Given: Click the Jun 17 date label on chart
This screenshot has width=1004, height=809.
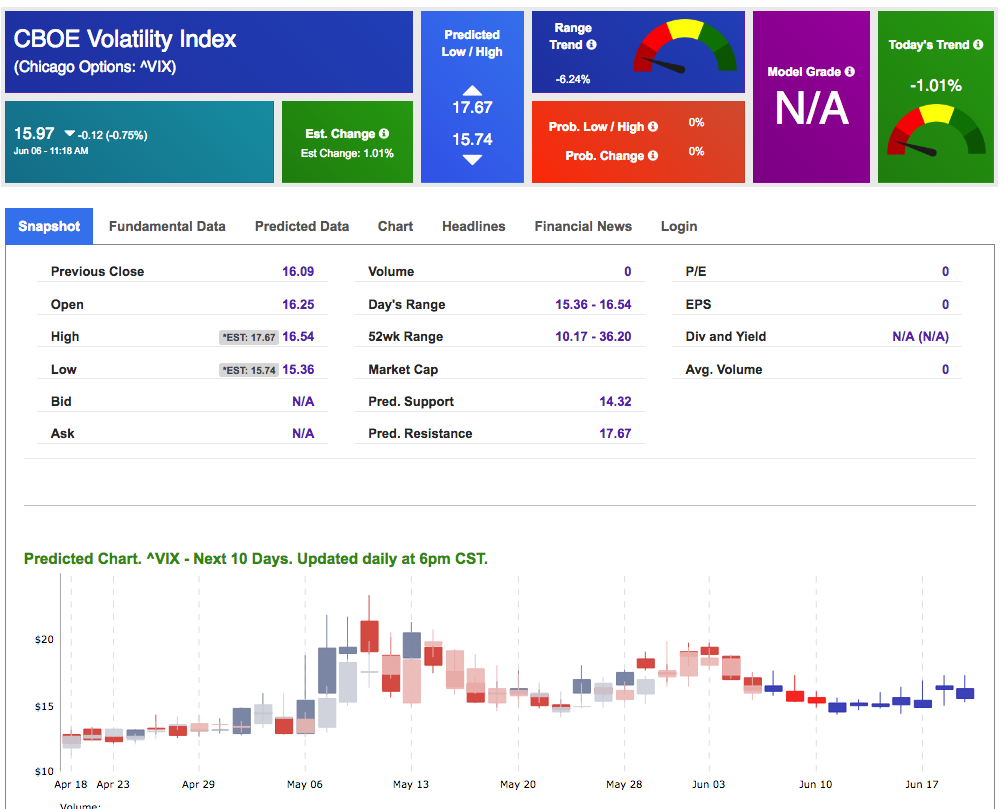Looking at the screenshot, I should pos(922,784).
